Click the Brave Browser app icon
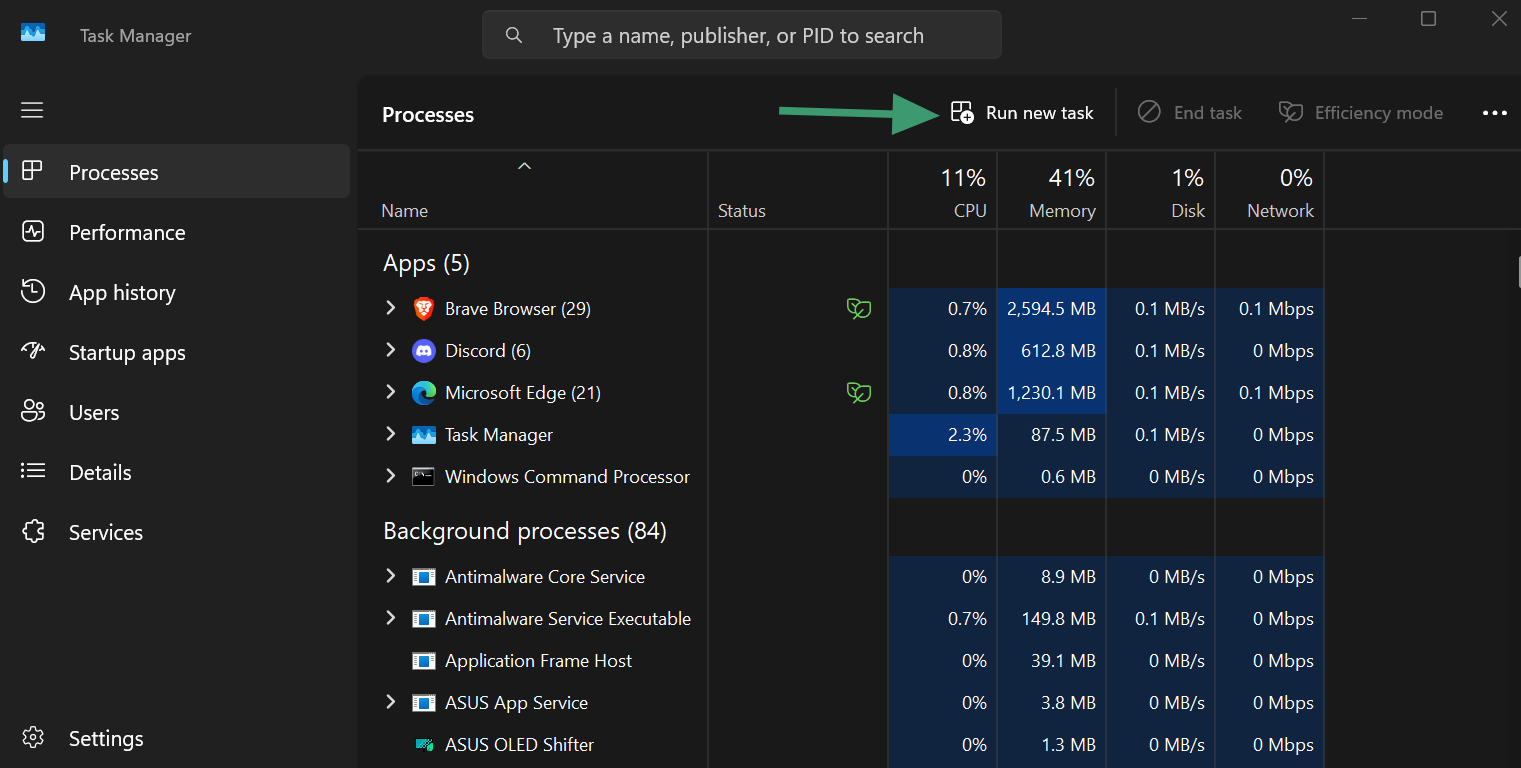Viewport: 1521px width, 768px height. point(423,309)
